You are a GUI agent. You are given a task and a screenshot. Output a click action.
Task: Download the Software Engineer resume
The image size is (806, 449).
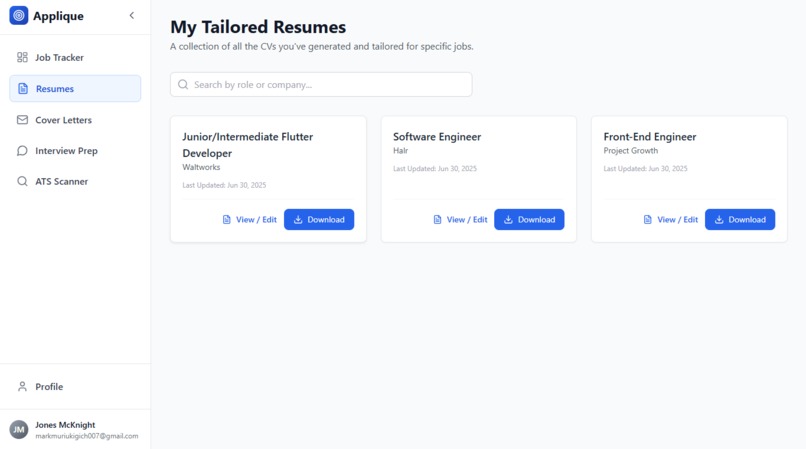coord(529,220)
